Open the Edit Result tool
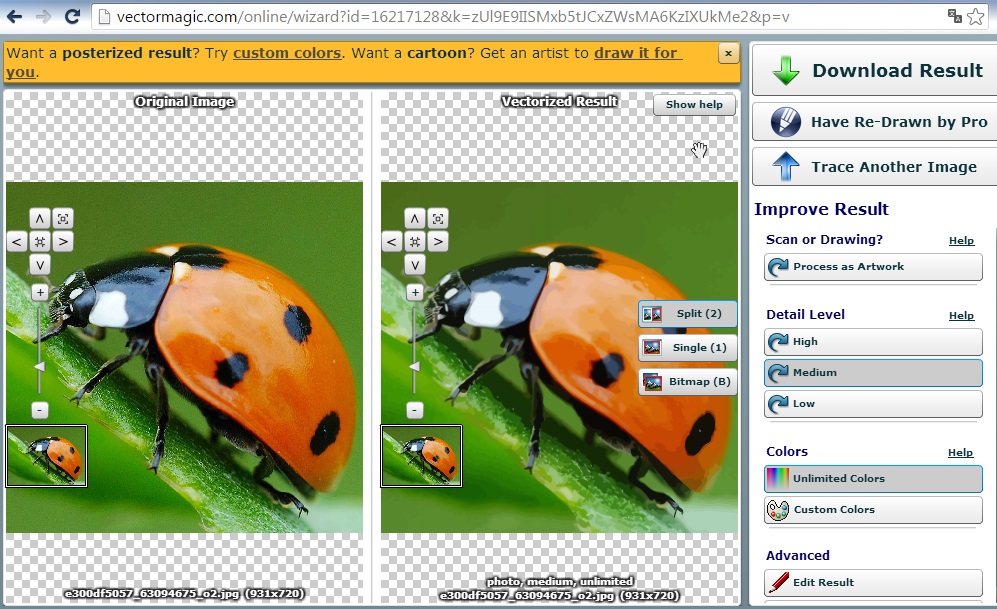 [873, 582]
